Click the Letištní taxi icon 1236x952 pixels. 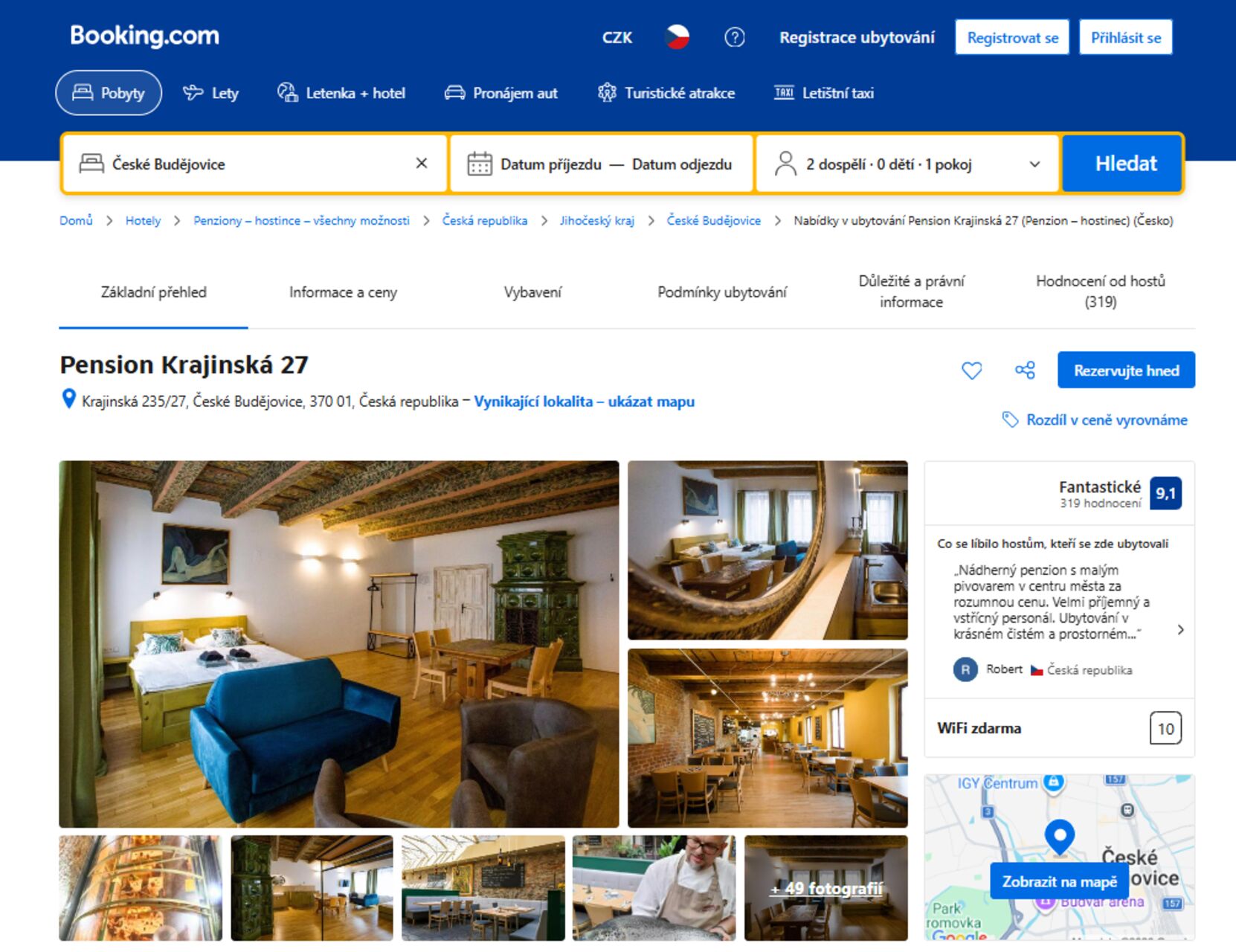[x=786, y=92]
